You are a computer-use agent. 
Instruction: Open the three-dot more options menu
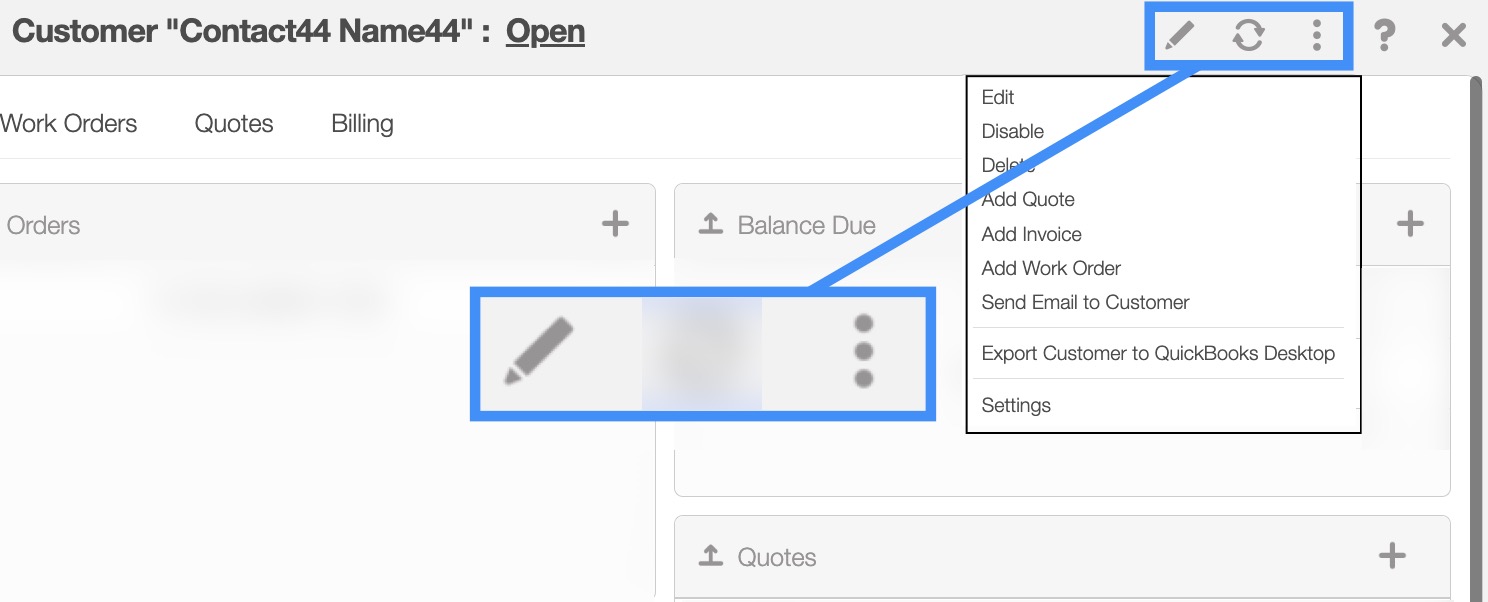(1316, 36)
